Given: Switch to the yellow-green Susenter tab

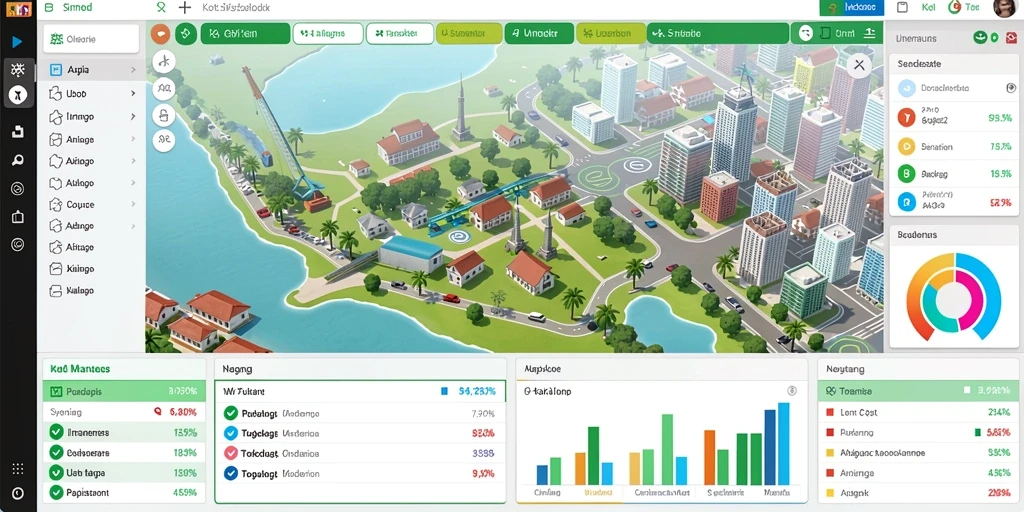Looking at the screenshot, I should click(469, 33).
